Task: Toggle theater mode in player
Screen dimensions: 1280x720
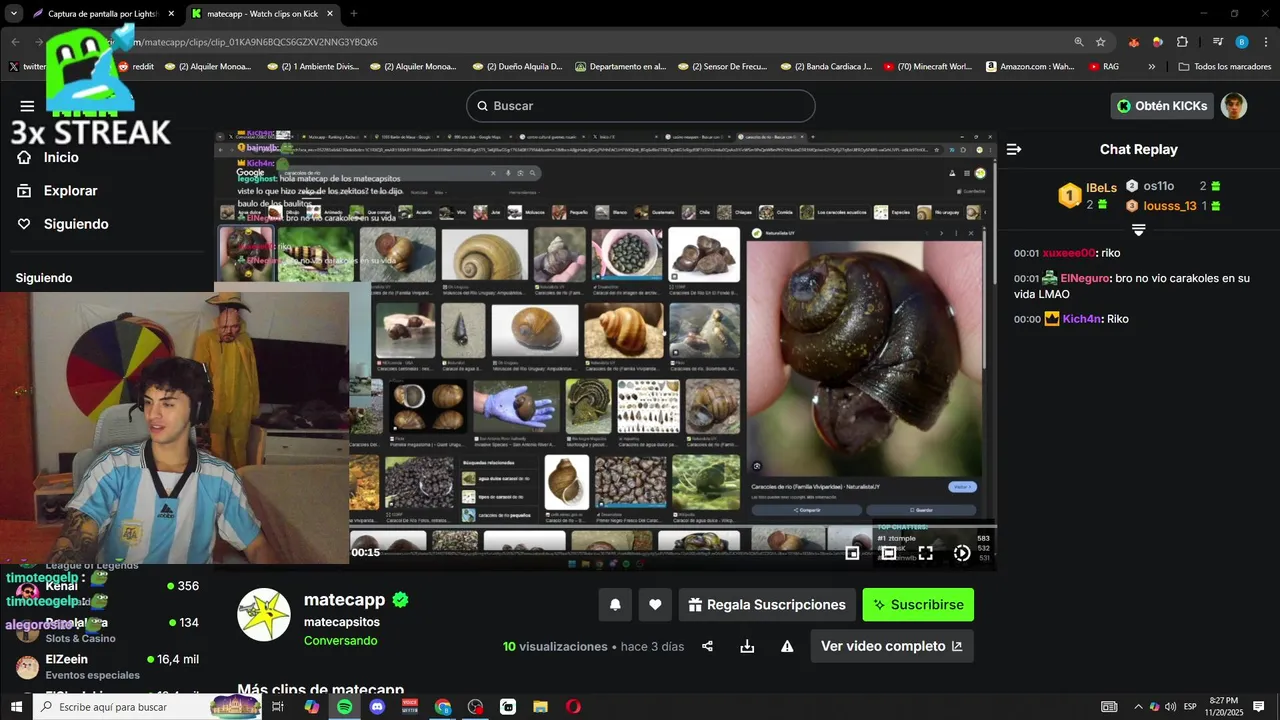Action: click(888, 553)
